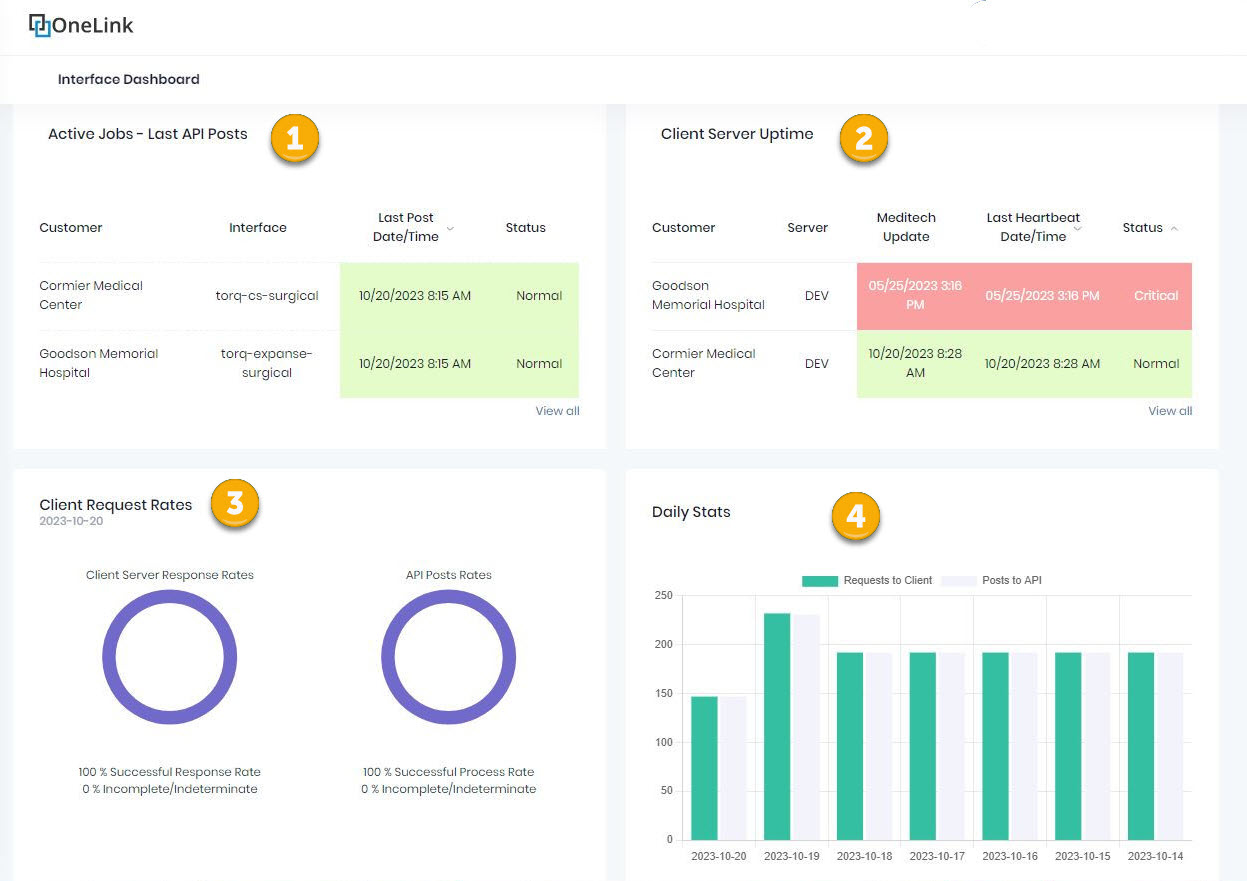Open the Cormier Medical Center job row
Screen dimensions: 1247x881
91,295
